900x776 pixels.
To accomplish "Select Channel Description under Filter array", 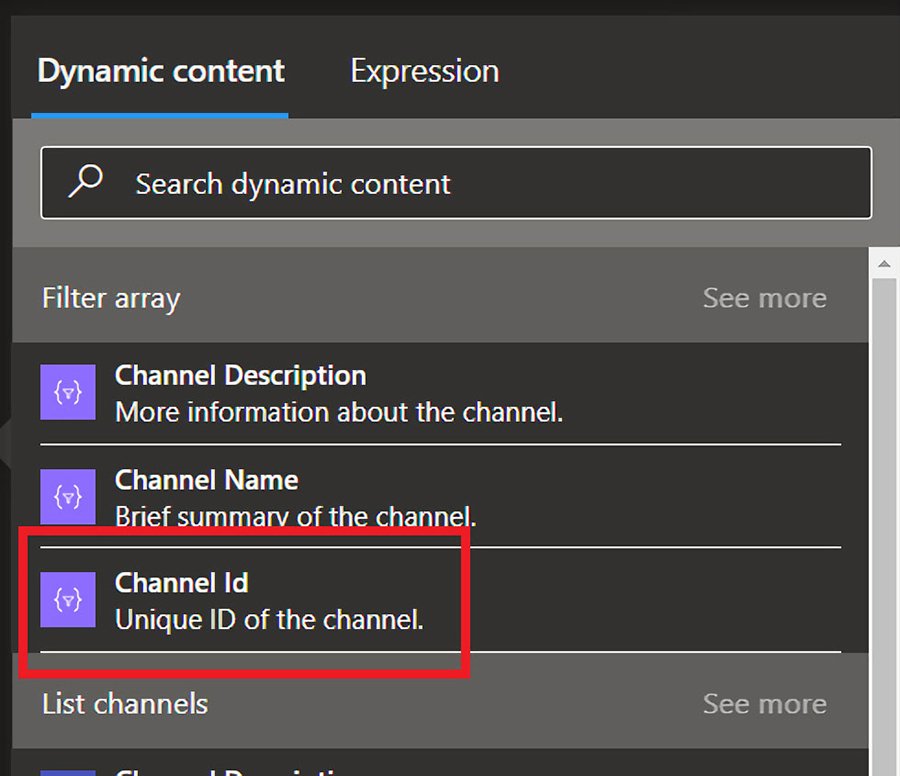I will (250, 391).
